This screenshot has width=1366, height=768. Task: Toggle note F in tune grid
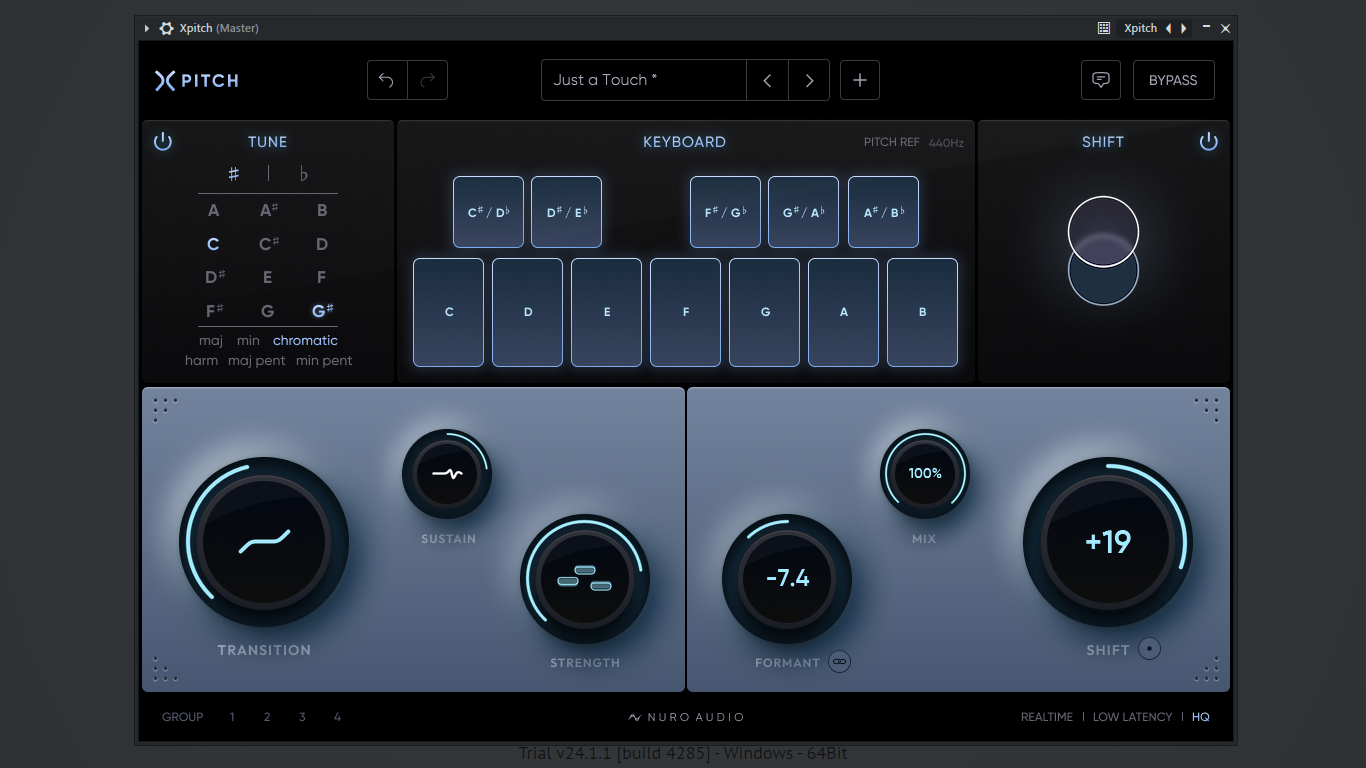[321, 277]
